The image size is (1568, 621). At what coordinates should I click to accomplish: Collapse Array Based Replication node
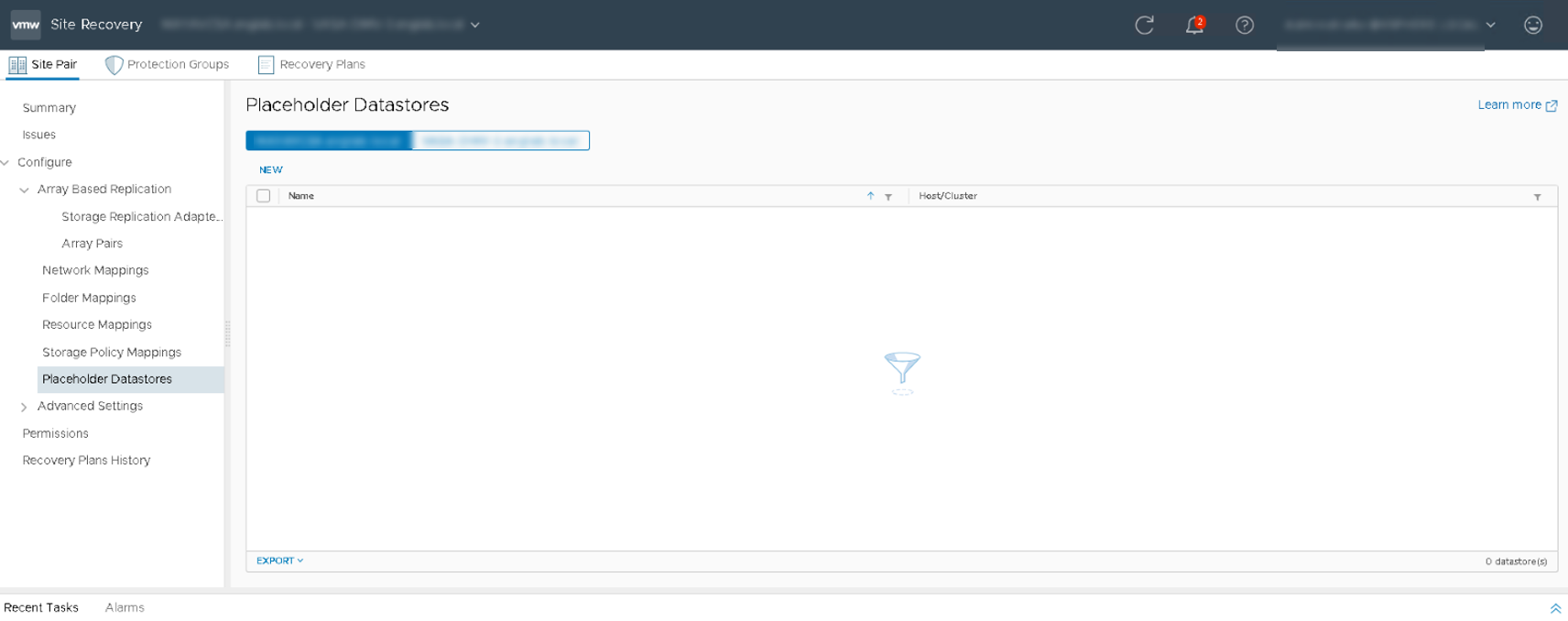(x=25, y=190)
